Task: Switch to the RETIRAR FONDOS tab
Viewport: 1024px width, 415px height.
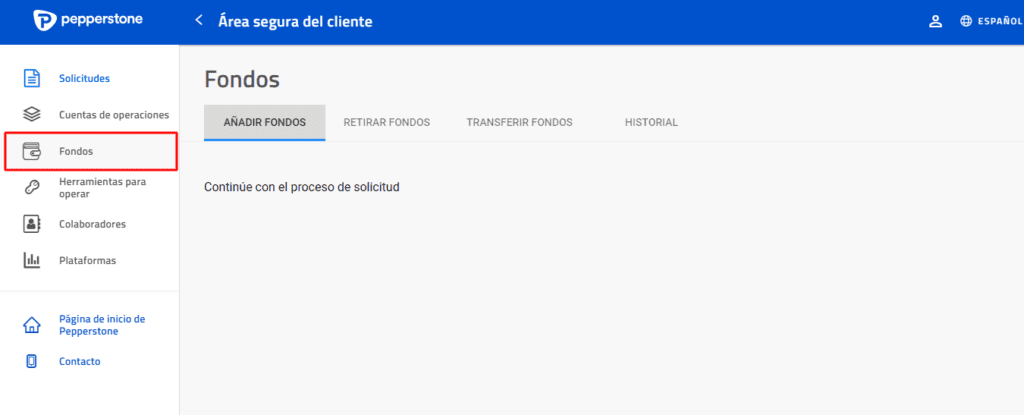Action: click(x=386, y=122)
